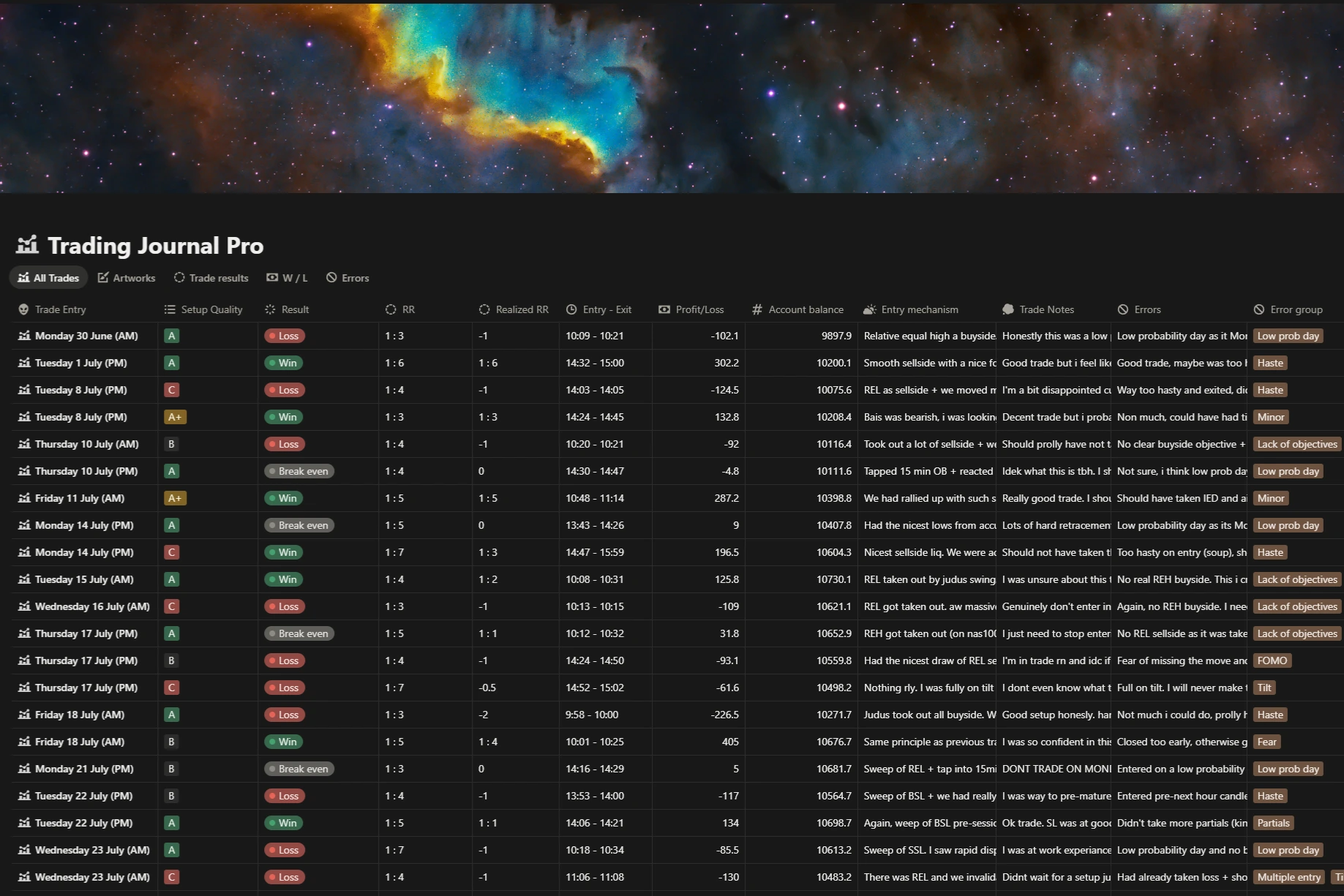1344x896 pixels.
Task: Click the chart icon beside "Trading Journal Pro" title
Action: tap(26, 246)
